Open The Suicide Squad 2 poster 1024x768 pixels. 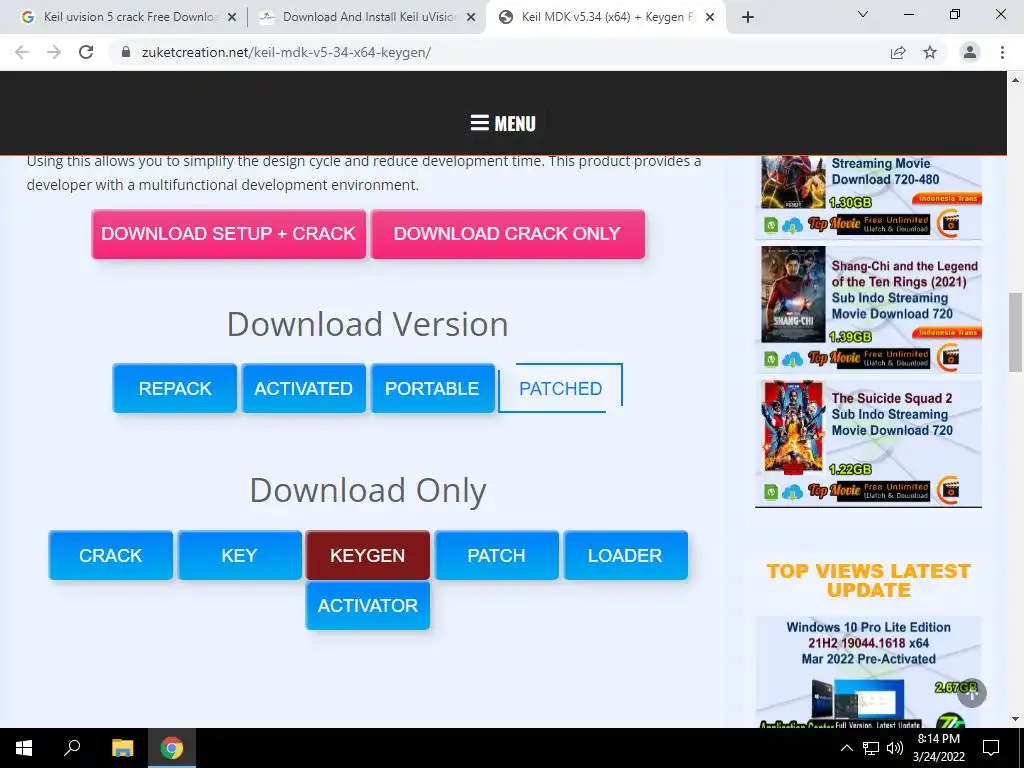(793, 428)
